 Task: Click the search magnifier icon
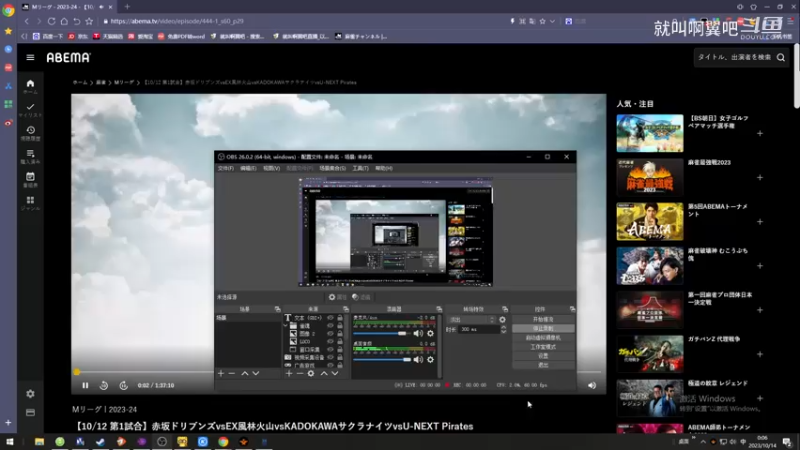tap(781, 58)
